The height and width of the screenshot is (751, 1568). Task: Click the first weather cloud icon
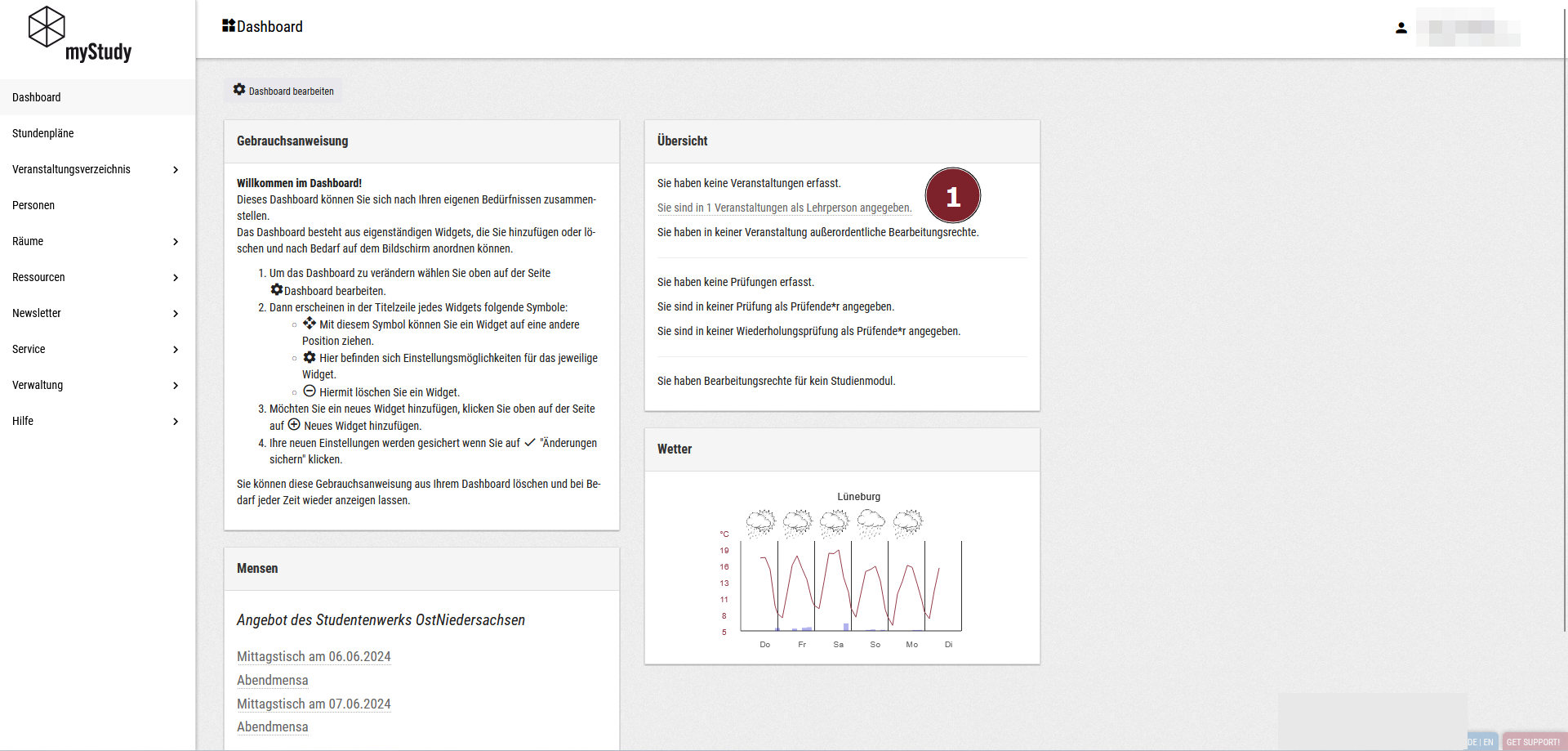[760, 523]
